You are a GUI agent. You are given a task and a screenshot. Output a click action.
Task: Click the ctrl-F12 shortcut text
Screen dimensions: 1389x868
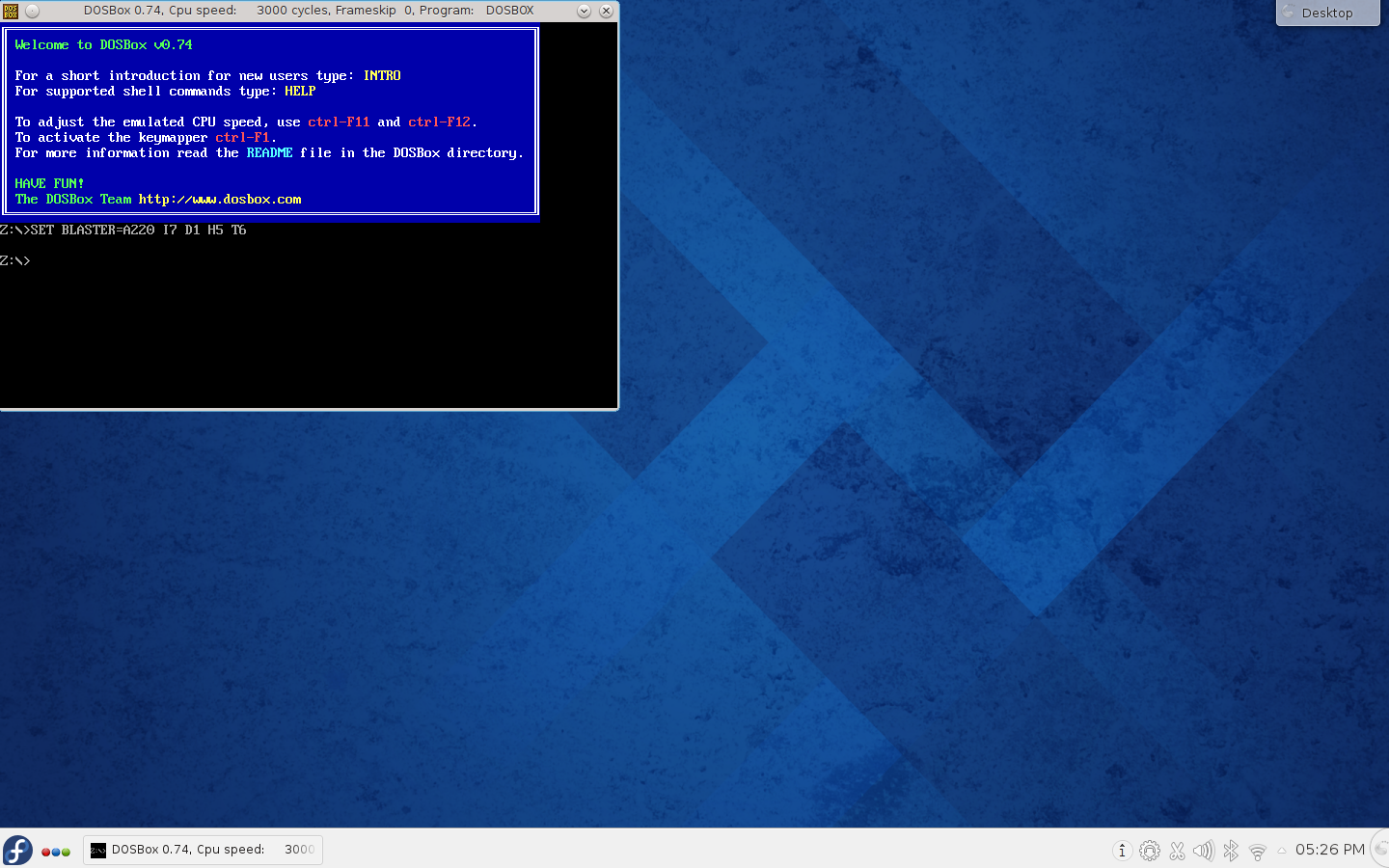pos(439,122)
